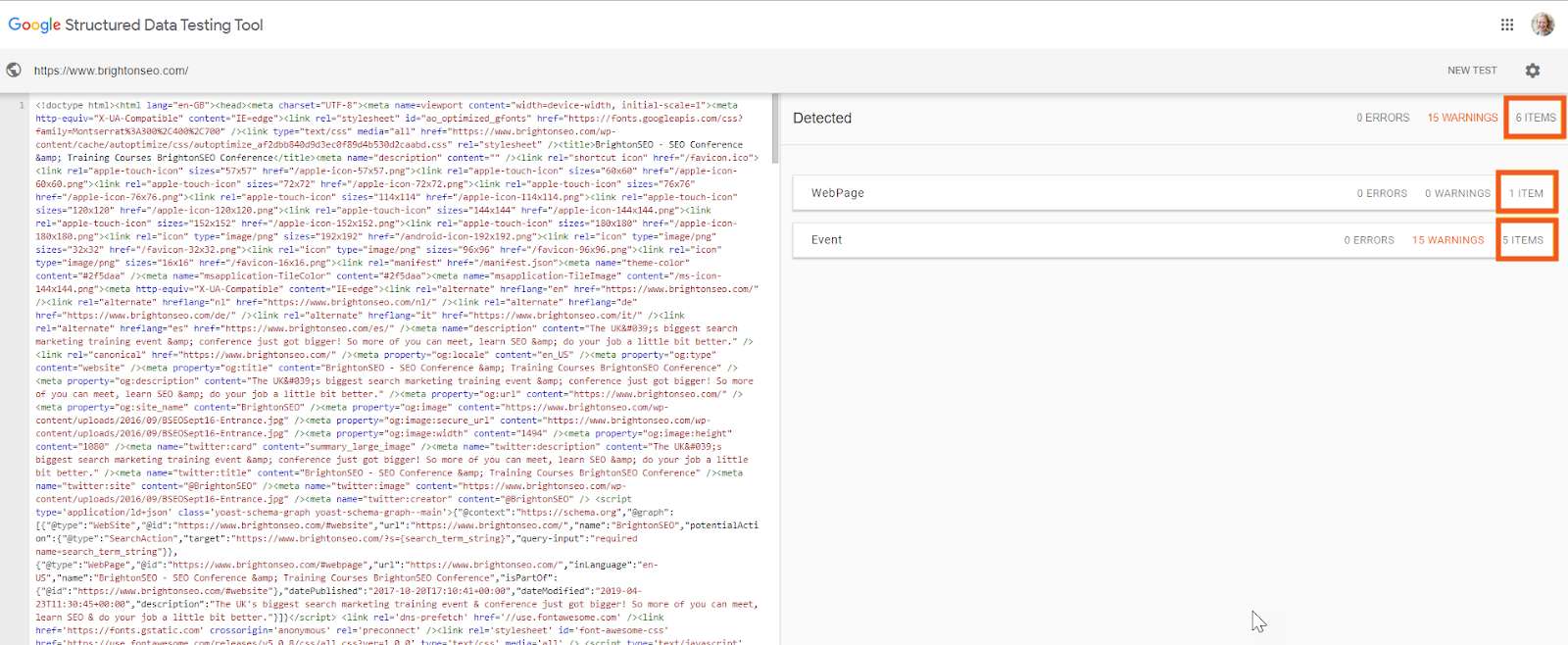Click the 6 ITEMS count in Detected header
Screen dimensions: 1568x645
click(1536, 118)
